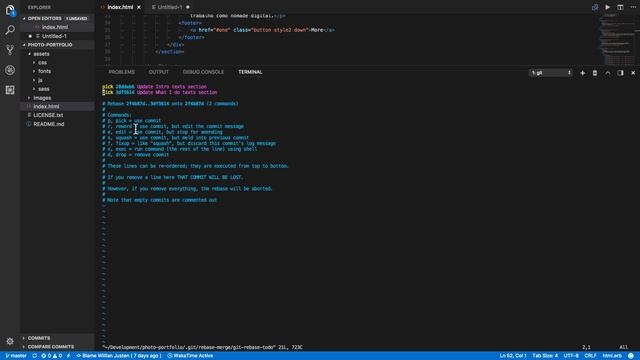Open the Explorer view in activity bar
This screenshot has height=360, width=640.
pos(10,10)
